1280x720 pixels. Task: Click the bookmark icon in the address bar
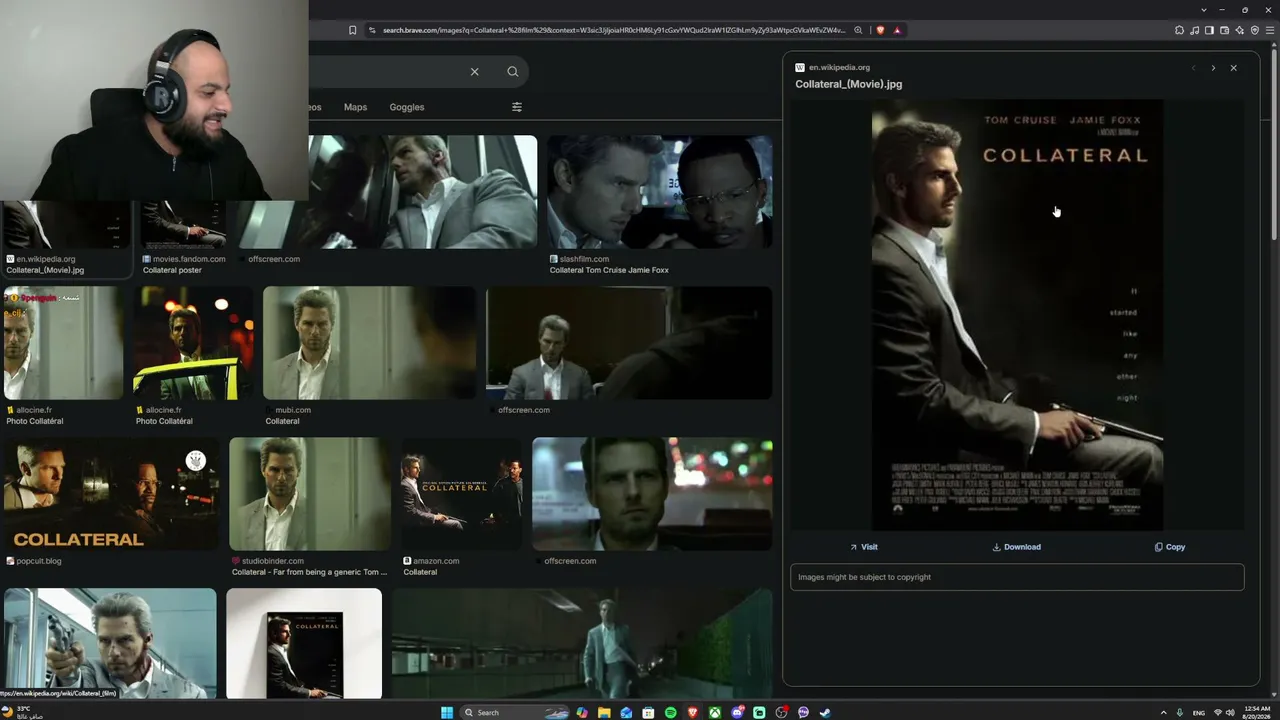(352, 30)
